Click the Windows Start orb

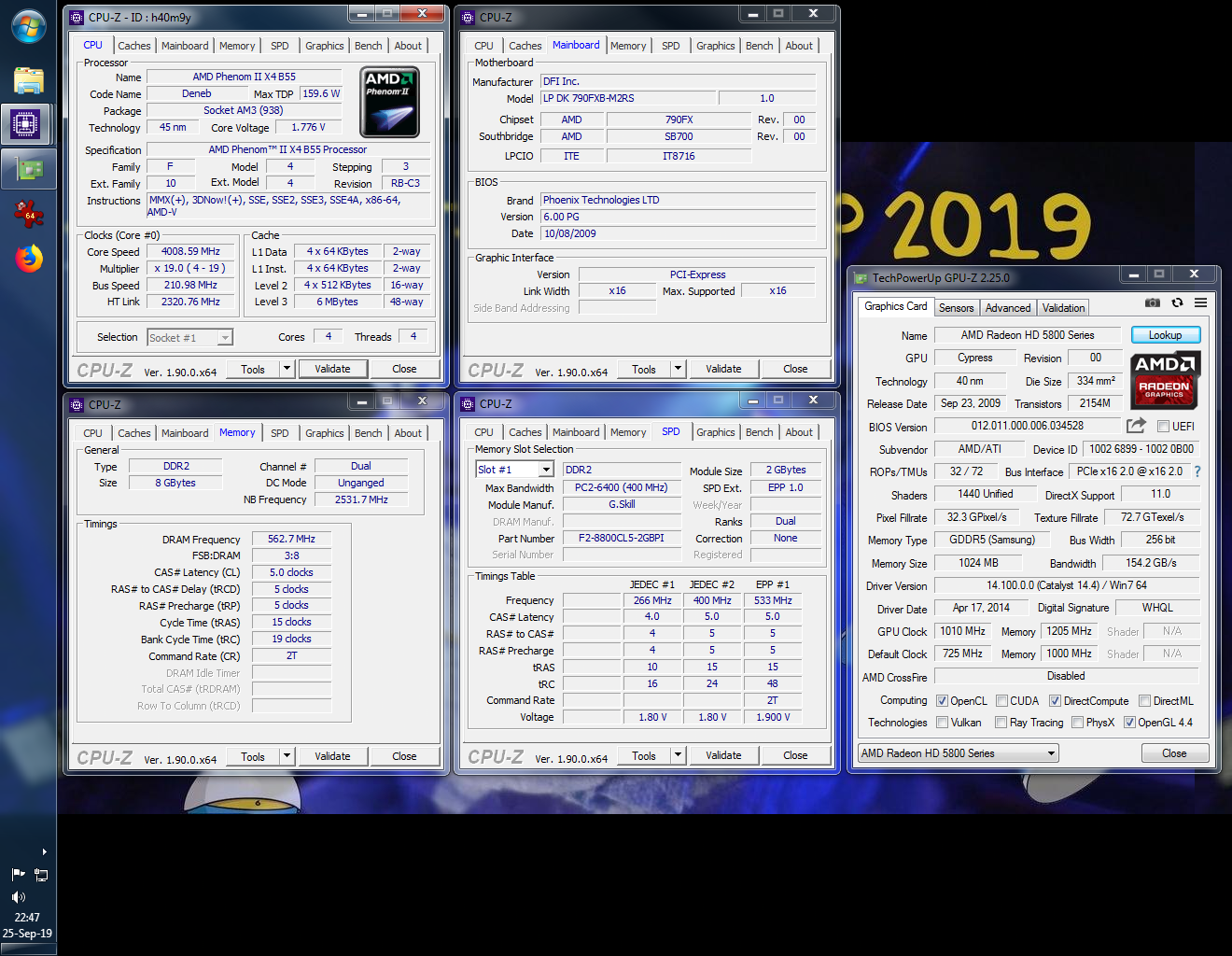point(28,27)
